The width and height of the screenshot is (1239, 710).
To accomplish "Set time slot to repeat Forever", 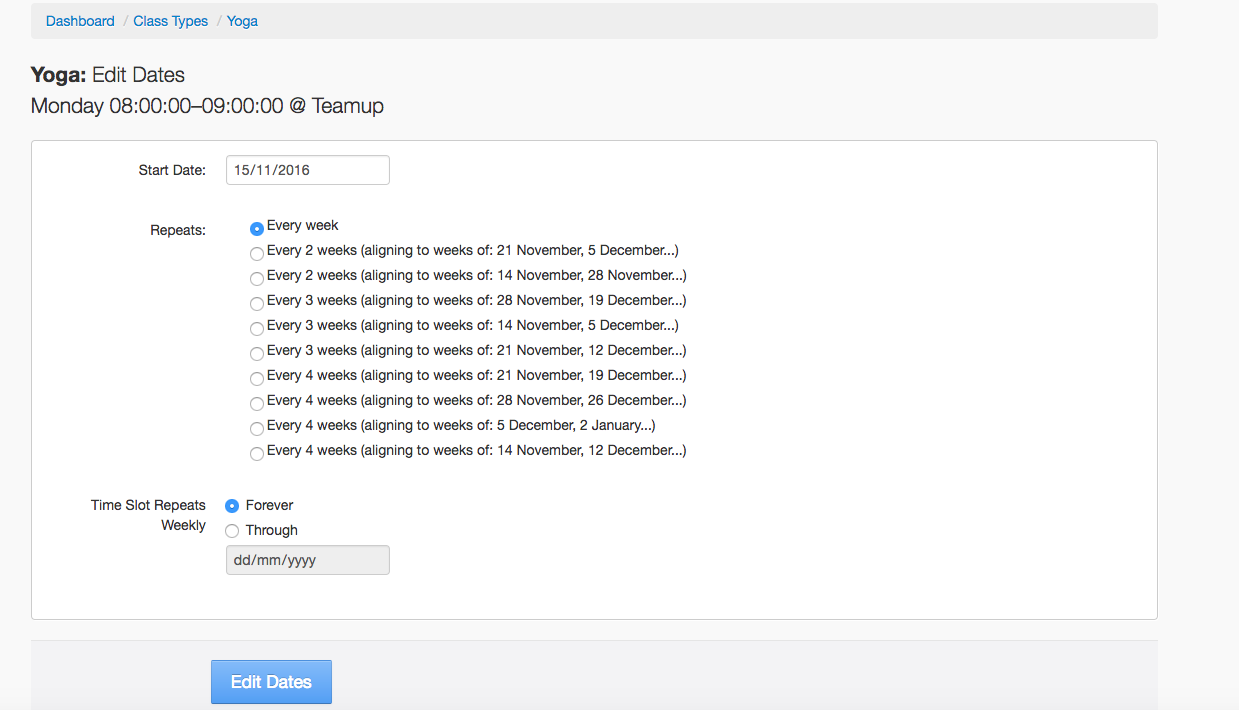I will pos(232,506).
